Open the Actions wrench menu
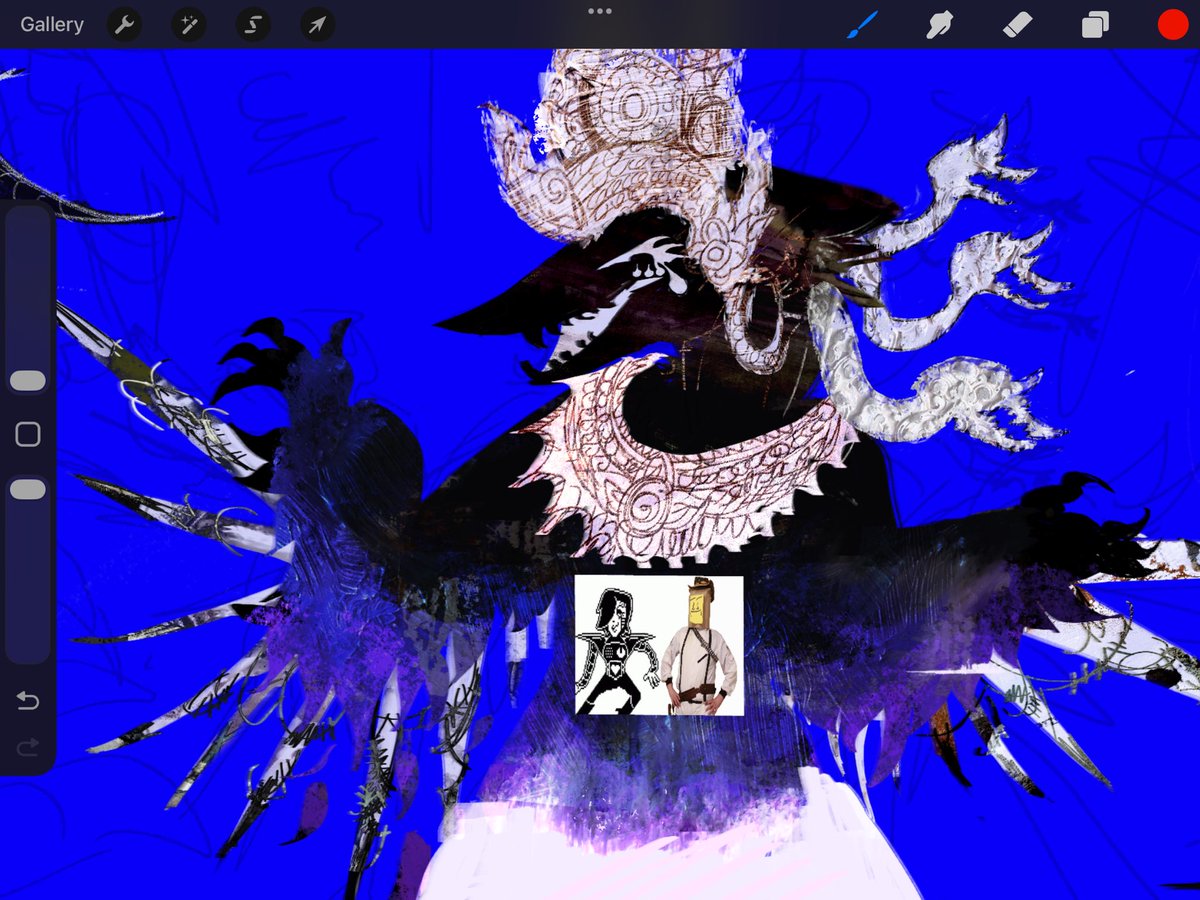 coord(124,25)
